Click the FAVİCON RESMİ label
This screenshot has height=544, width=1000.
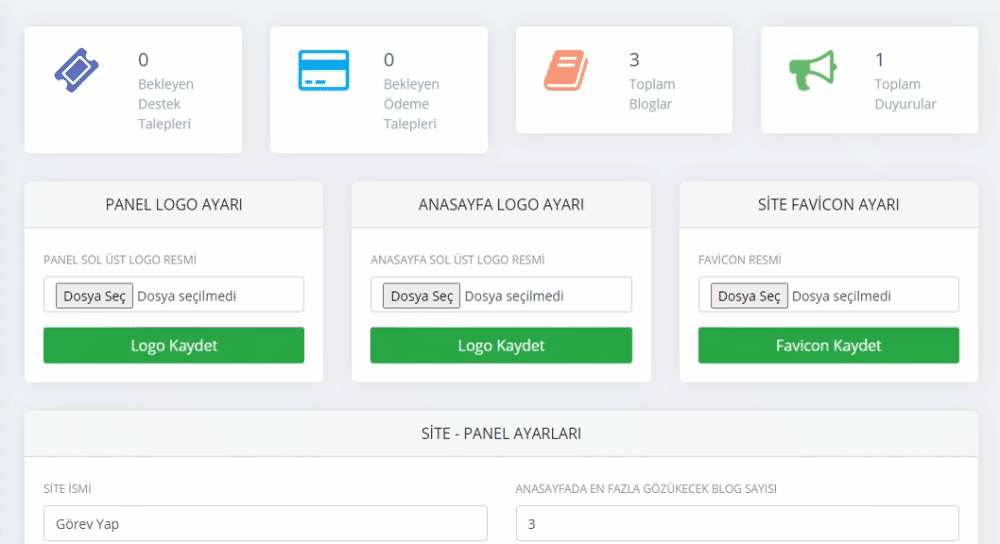click(x=740, y=260)
